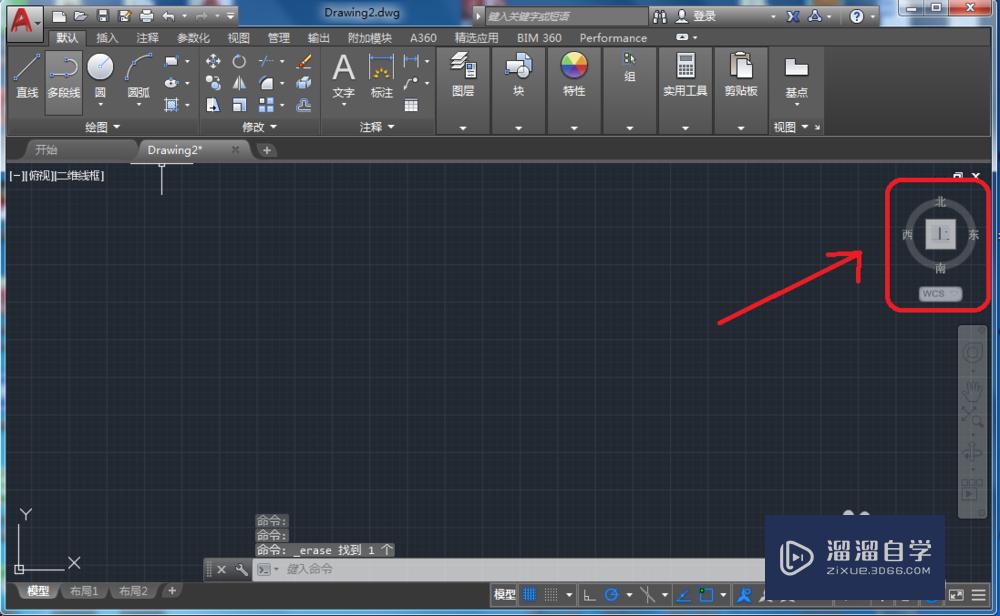Toggle snap mode in the status bar
Viewport: 1000px width, 616px height.
pyautogui.click(x=551, y=595)
